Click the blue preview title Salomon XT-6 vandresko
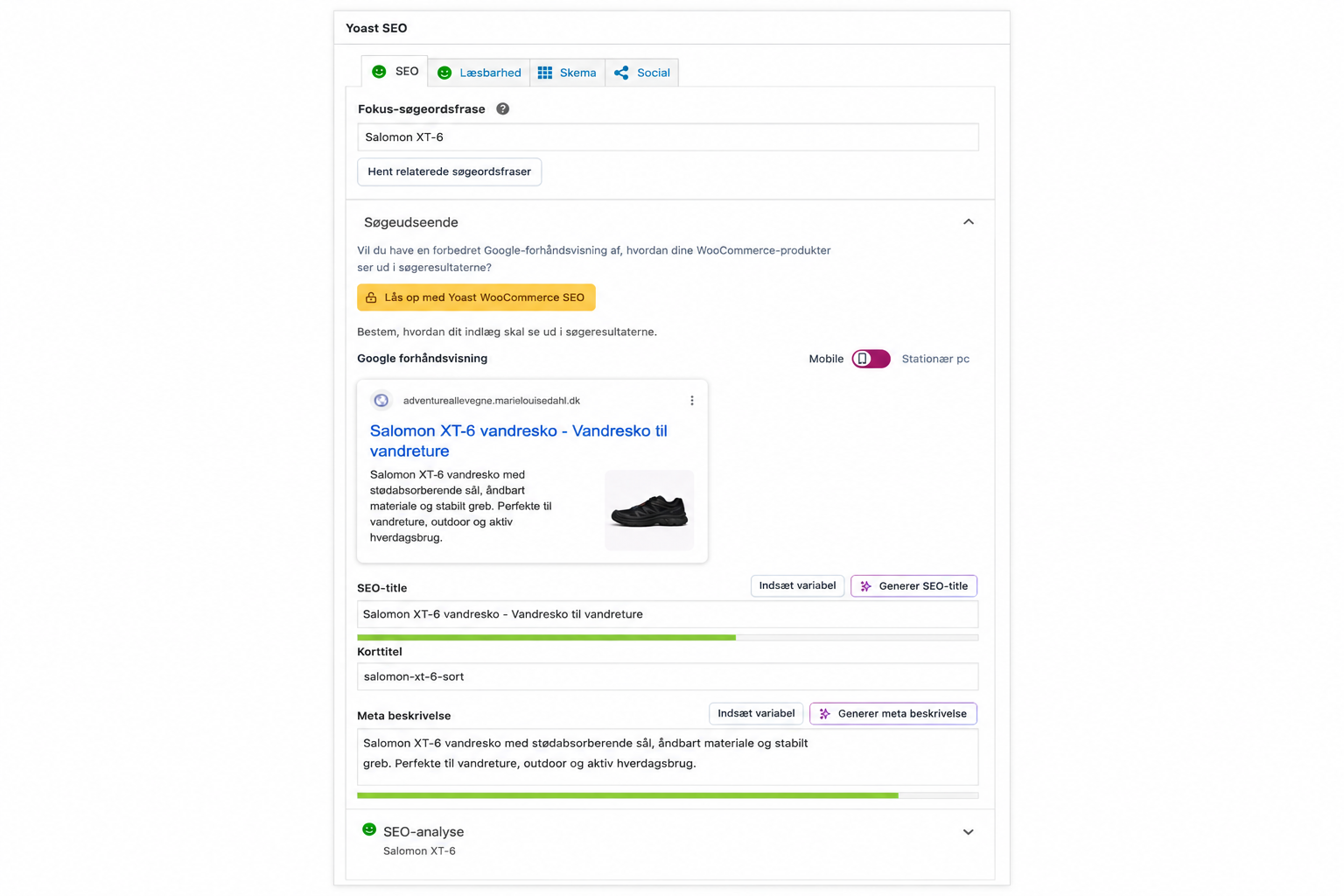The height and width of the screenshot is (896, 1344). coord(519,440)
